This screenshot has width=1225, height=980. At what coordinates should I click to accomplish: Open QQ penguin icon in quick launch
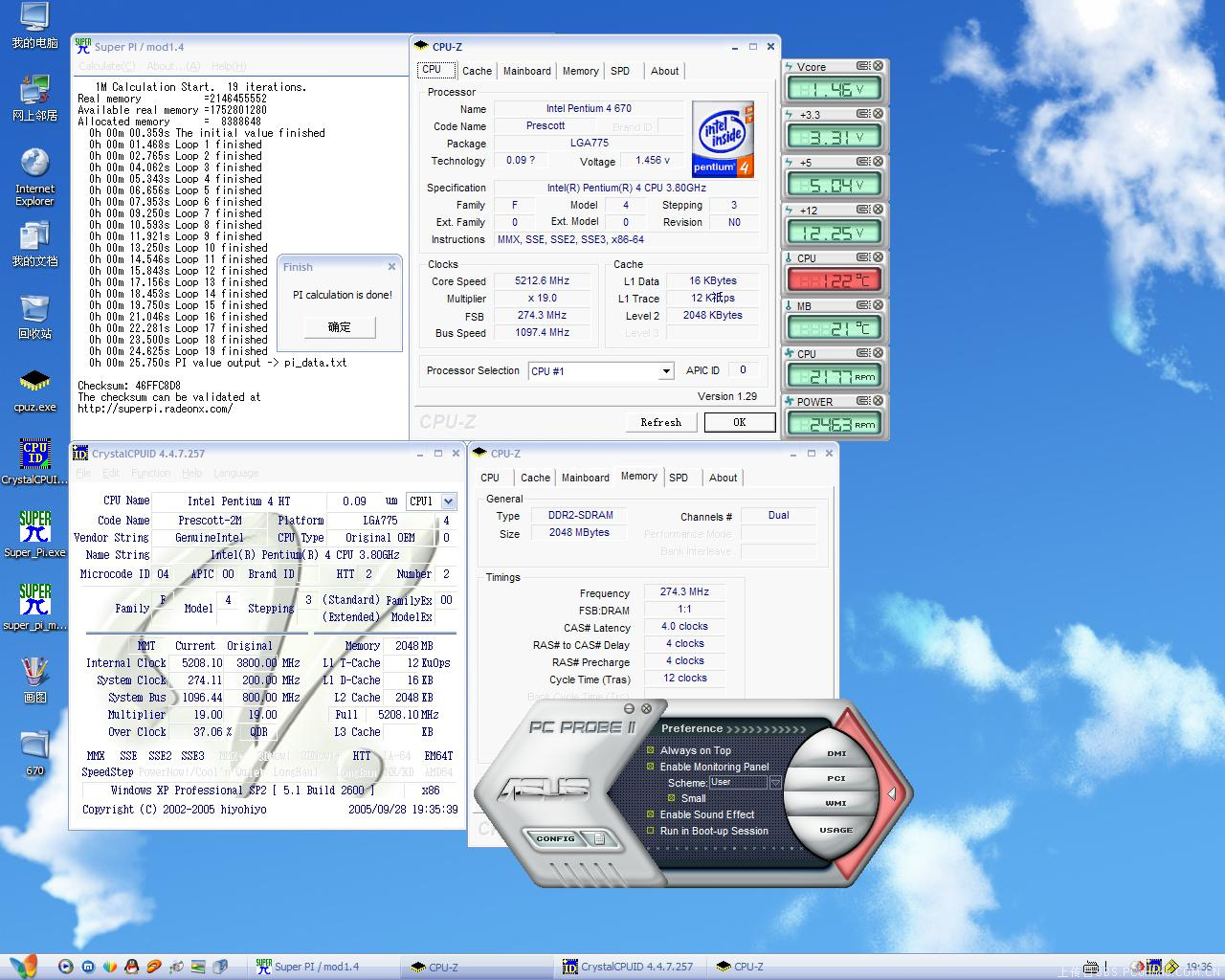(x=132, y=967)
